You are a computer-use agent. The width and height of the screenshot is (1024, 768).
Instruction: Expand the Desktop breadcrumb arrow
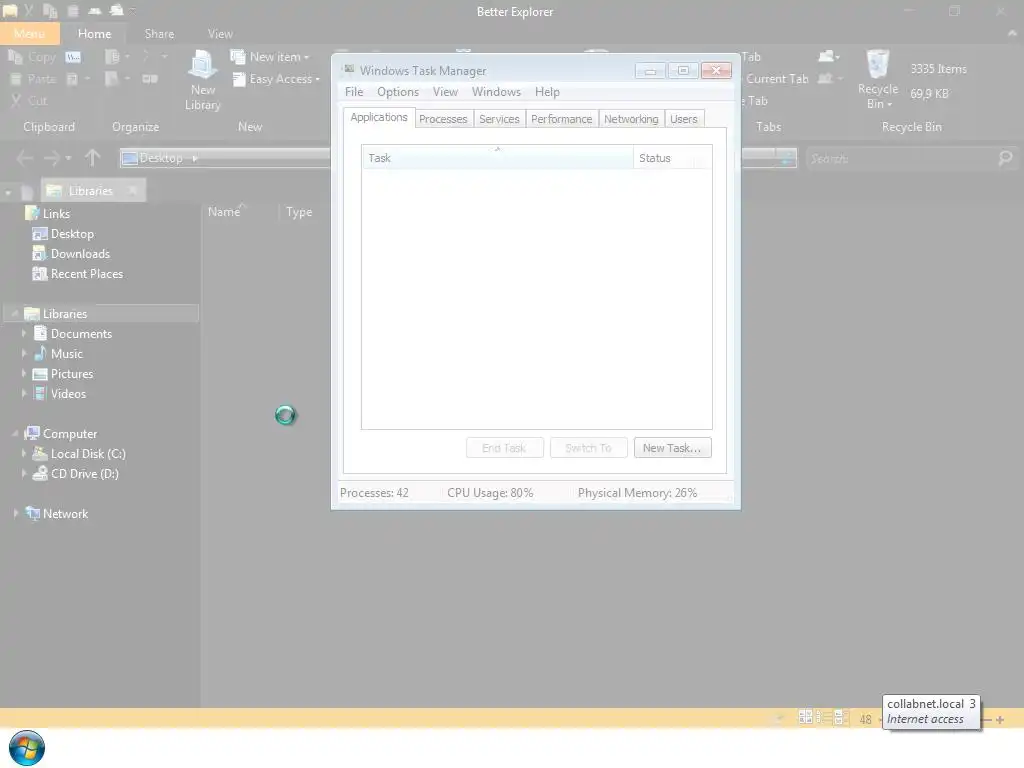pyautogui.click(x=195, y=158)
